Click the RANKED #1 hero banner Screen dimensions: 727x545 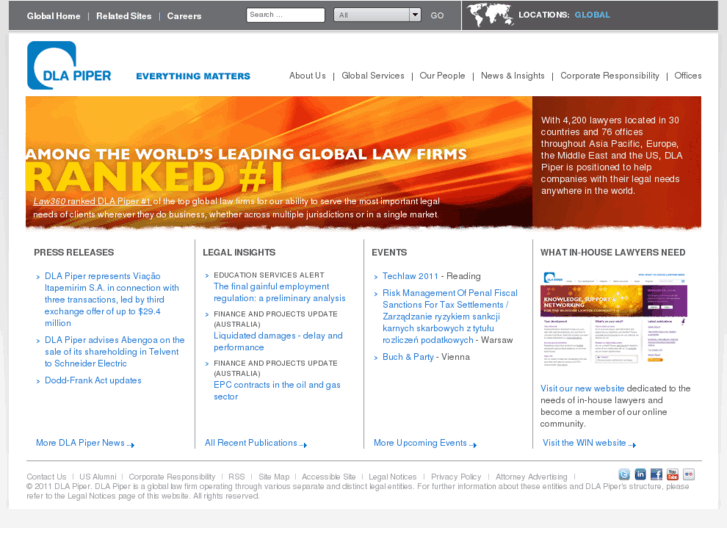[x=279, y=162]
